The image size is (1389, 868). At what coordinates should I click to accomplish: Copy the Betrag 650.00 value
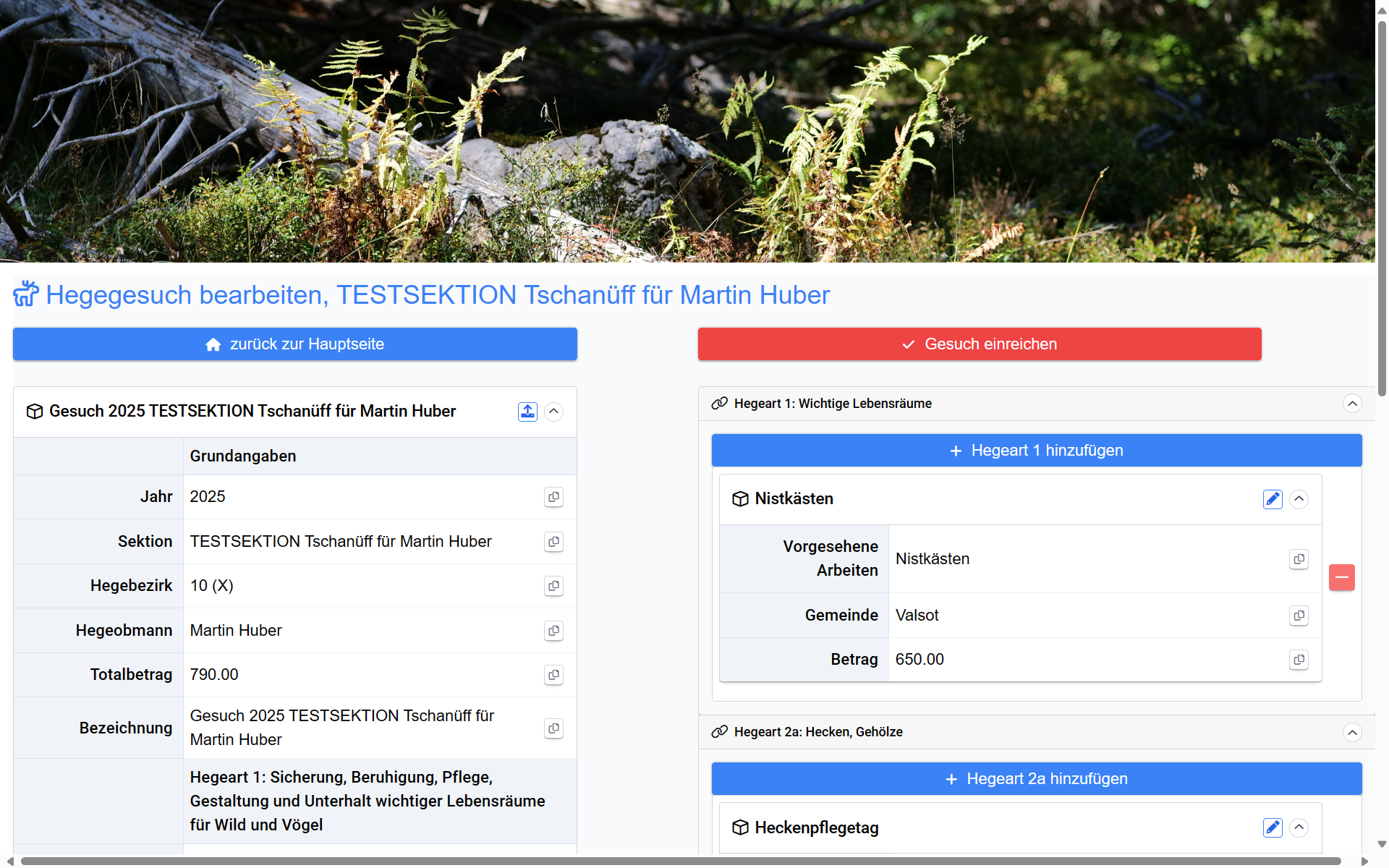pyautogui.click(x=1299, y=660)
